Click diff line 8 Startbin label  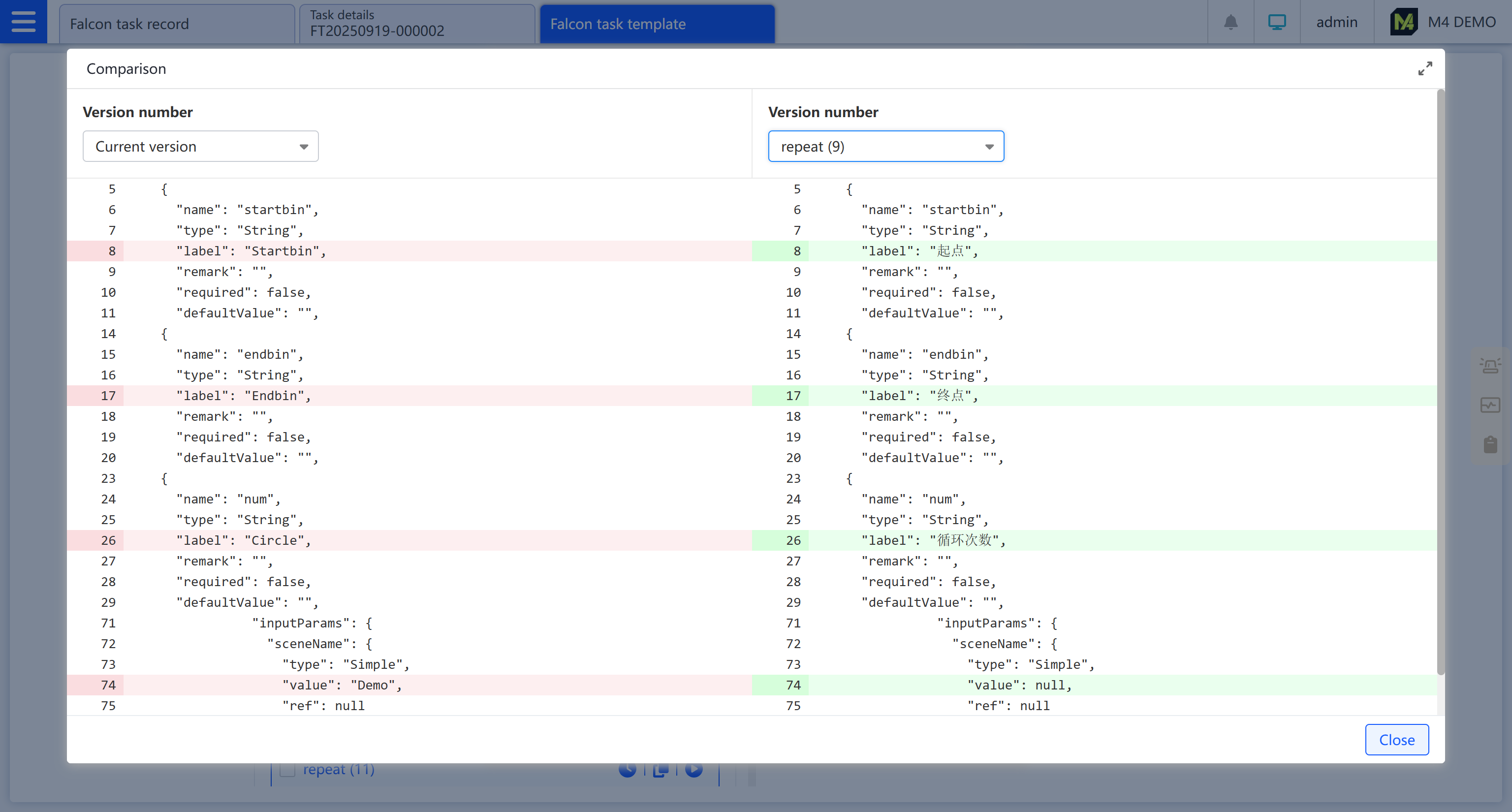click(251, 251)
